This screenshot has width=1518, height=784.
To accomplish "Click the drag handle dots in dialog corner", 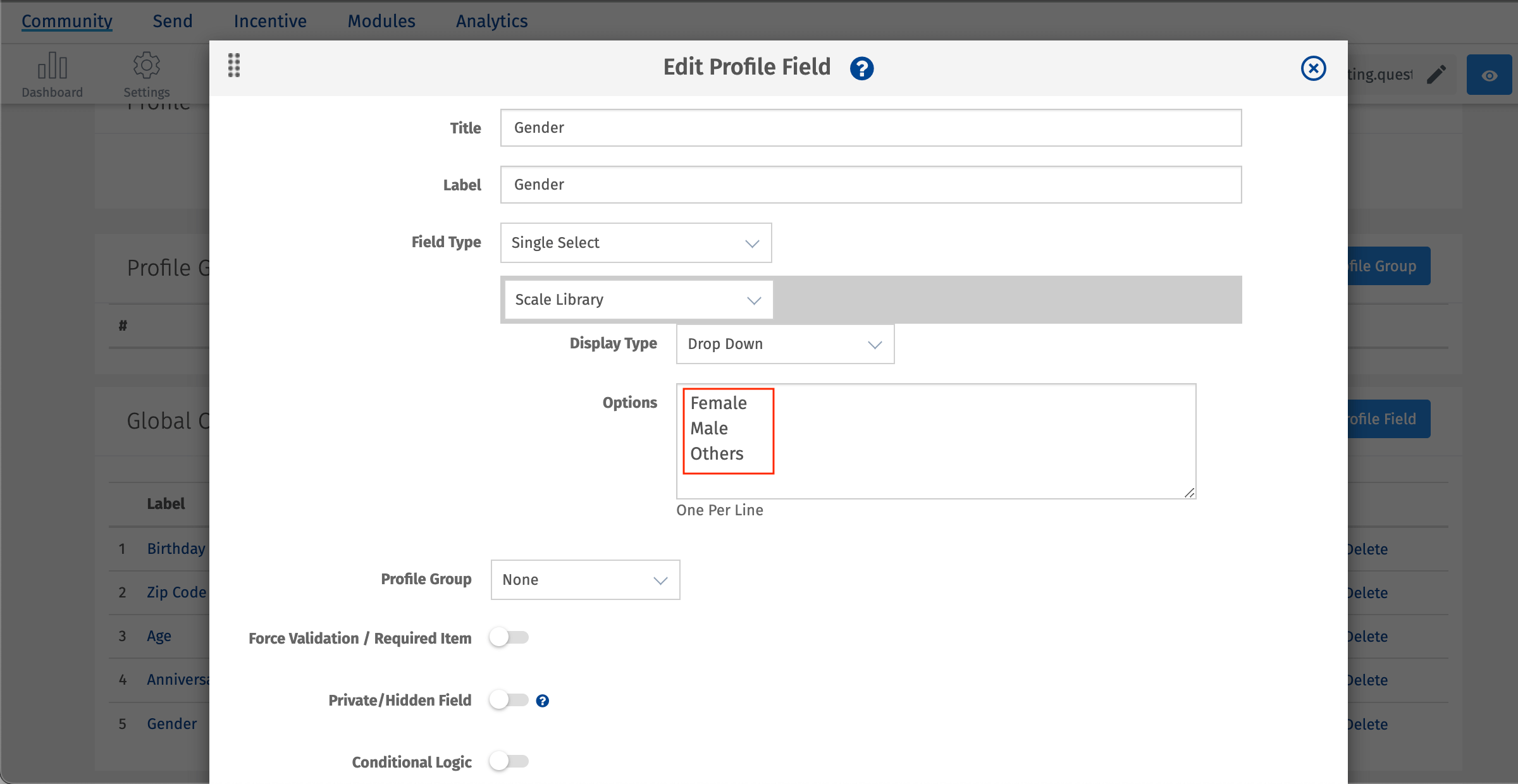I will click(233, 65).
